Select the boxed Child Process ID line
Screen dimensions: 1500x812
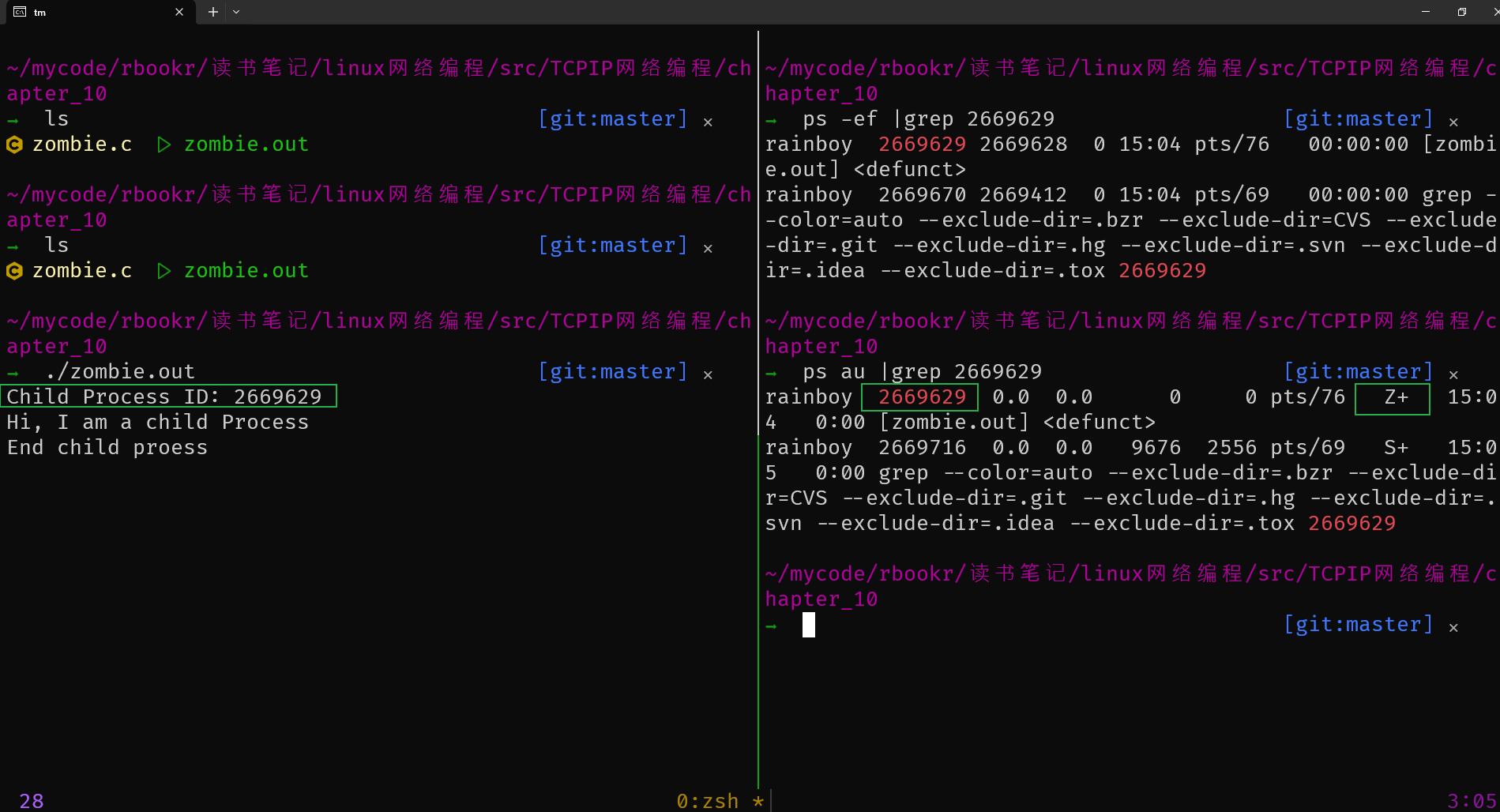point(168,397)
